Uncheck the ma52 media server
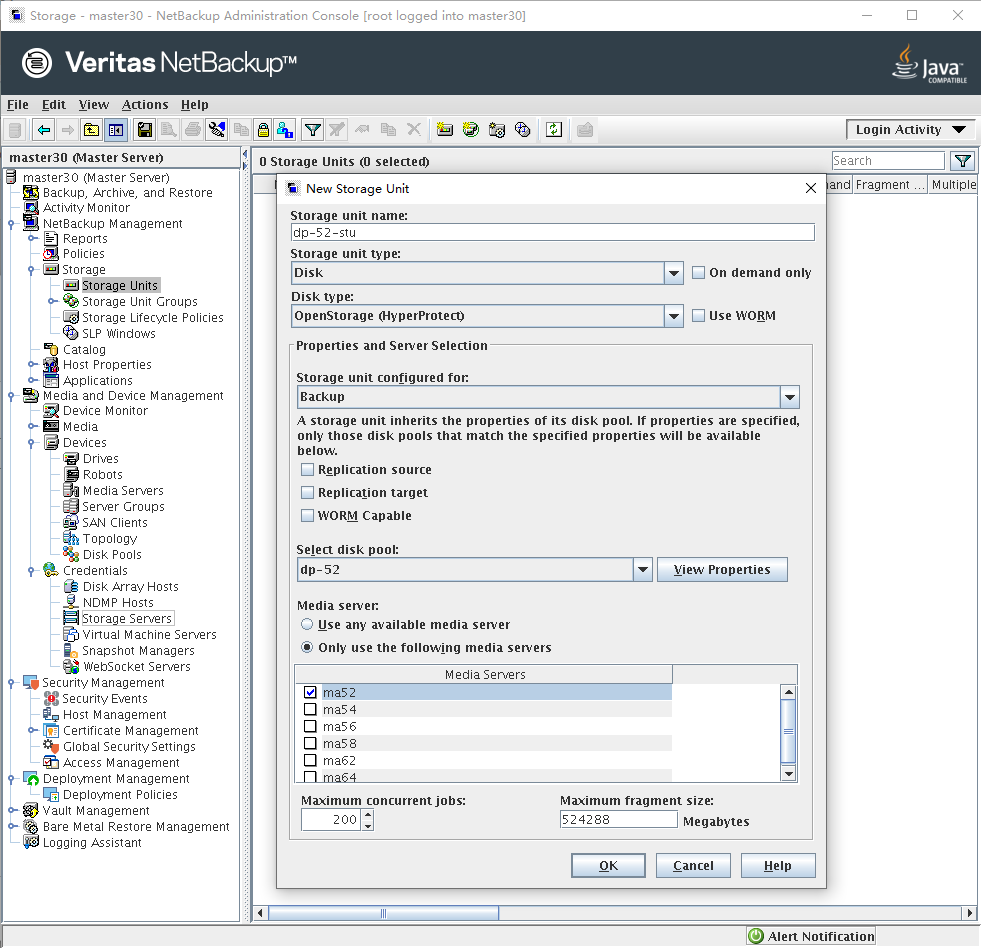Screen dimensions: 981x948 310,693
